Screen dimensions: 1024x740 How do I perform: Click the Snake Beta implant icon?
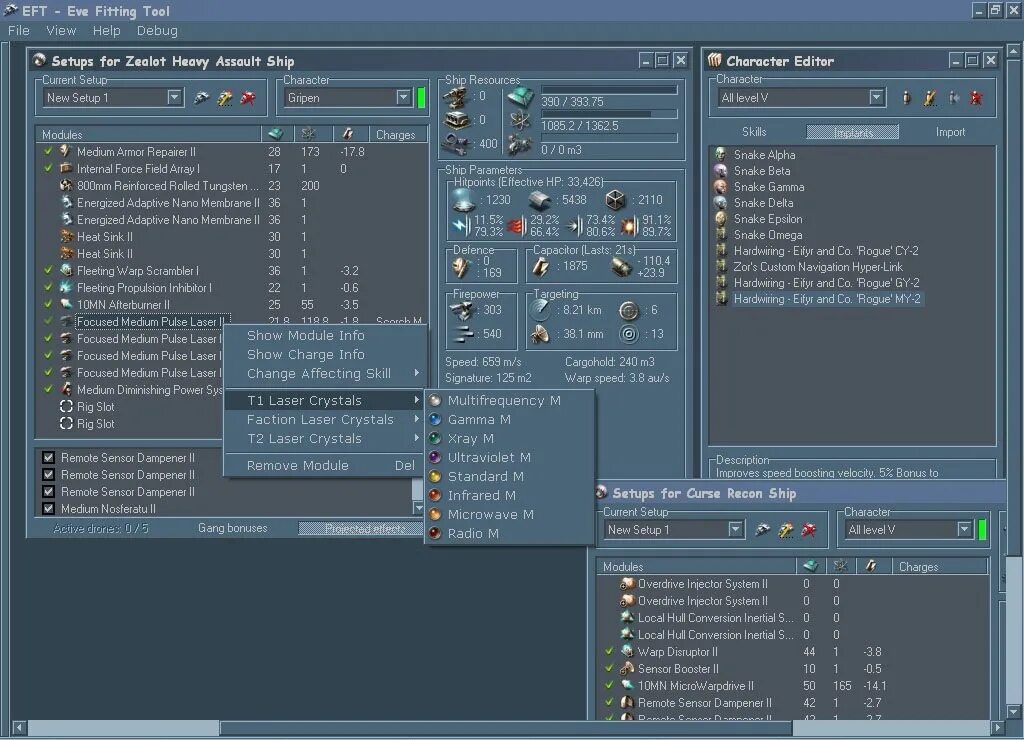(x=721, y=170)
